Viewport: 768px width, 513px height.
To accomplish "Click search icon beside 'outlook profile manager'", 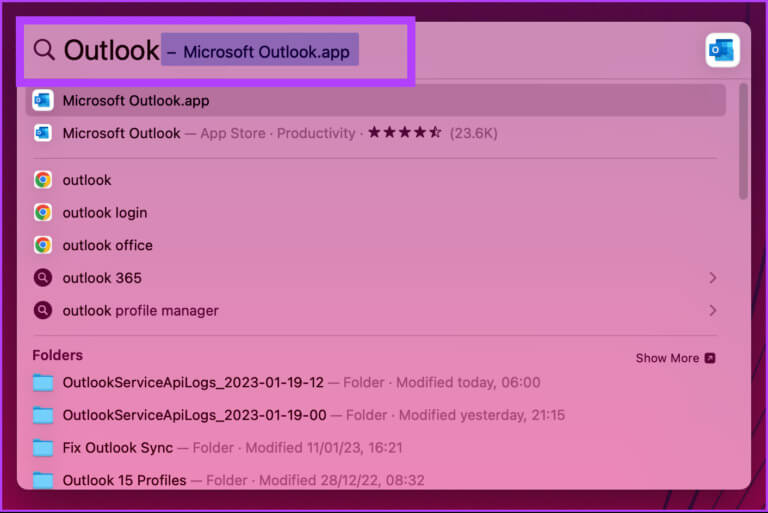I will pyautogui.click(x=43, y=310).
